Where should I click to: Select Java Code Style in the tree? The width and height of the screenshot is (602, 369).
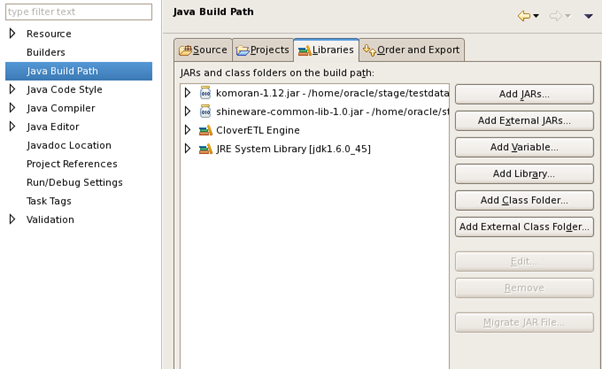click(64, 89)
